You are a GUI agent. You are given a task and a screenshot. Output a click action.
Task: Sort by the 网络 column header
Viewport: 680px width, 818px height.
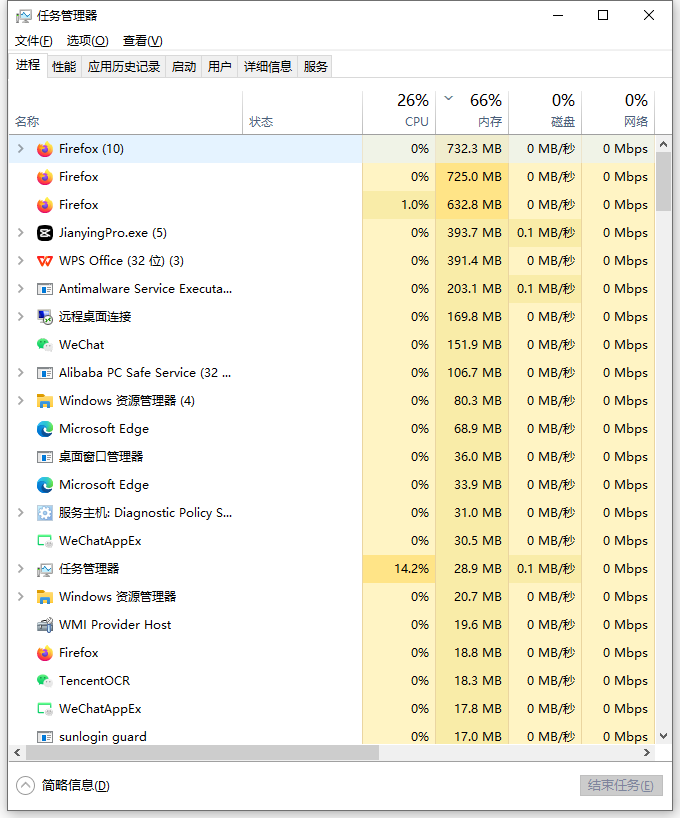(618, 111)
